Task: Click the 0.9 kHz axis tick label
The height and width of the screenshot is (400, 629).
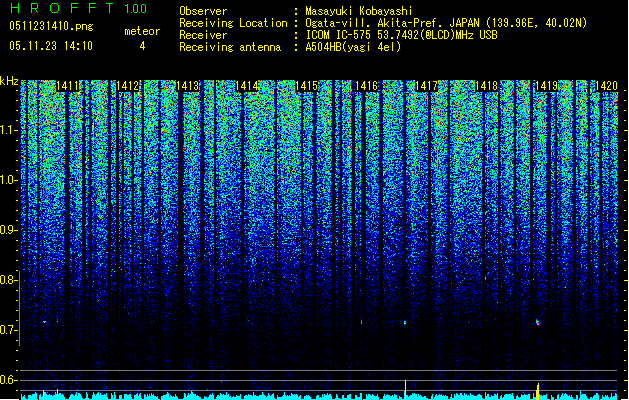Action: [9, 230]
